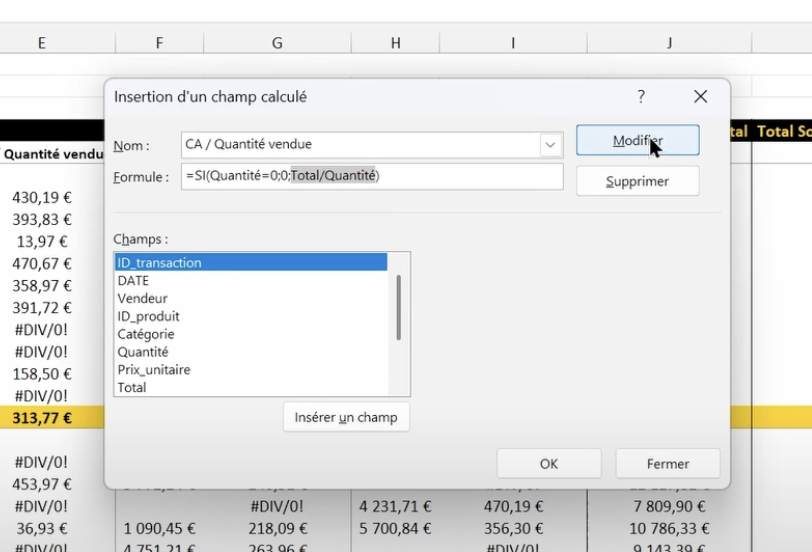The height and width of the screenshot is (552, 812).
Task: Click the Supprimer button
Action: [x=637, y=181]
